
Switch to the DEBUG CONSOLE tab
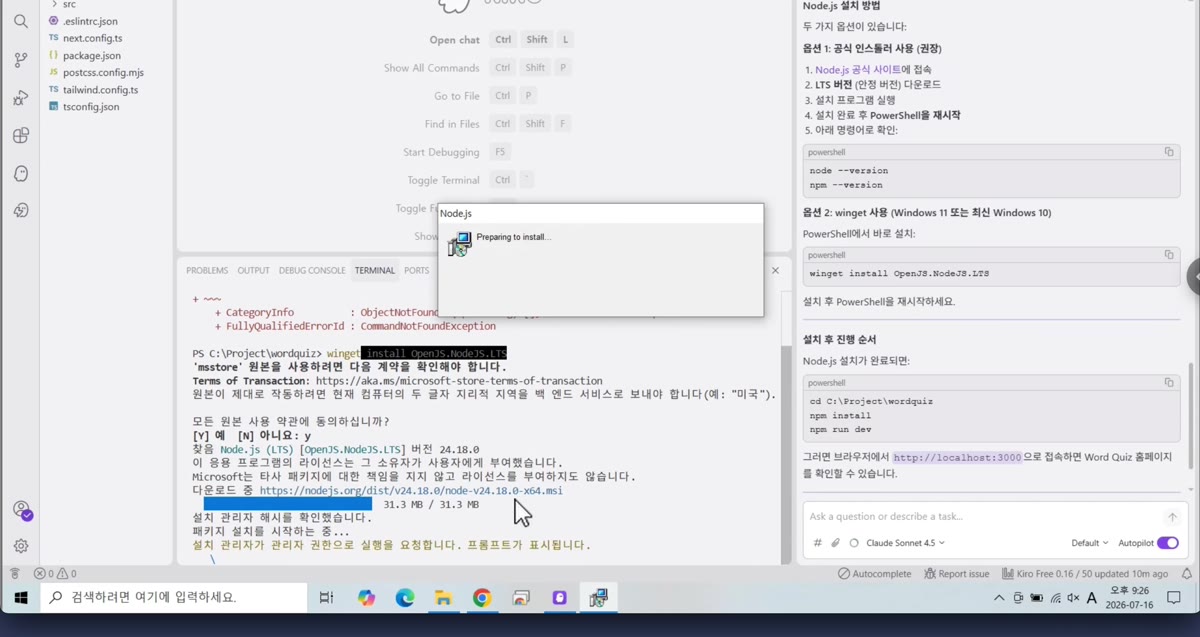(312, 270)
